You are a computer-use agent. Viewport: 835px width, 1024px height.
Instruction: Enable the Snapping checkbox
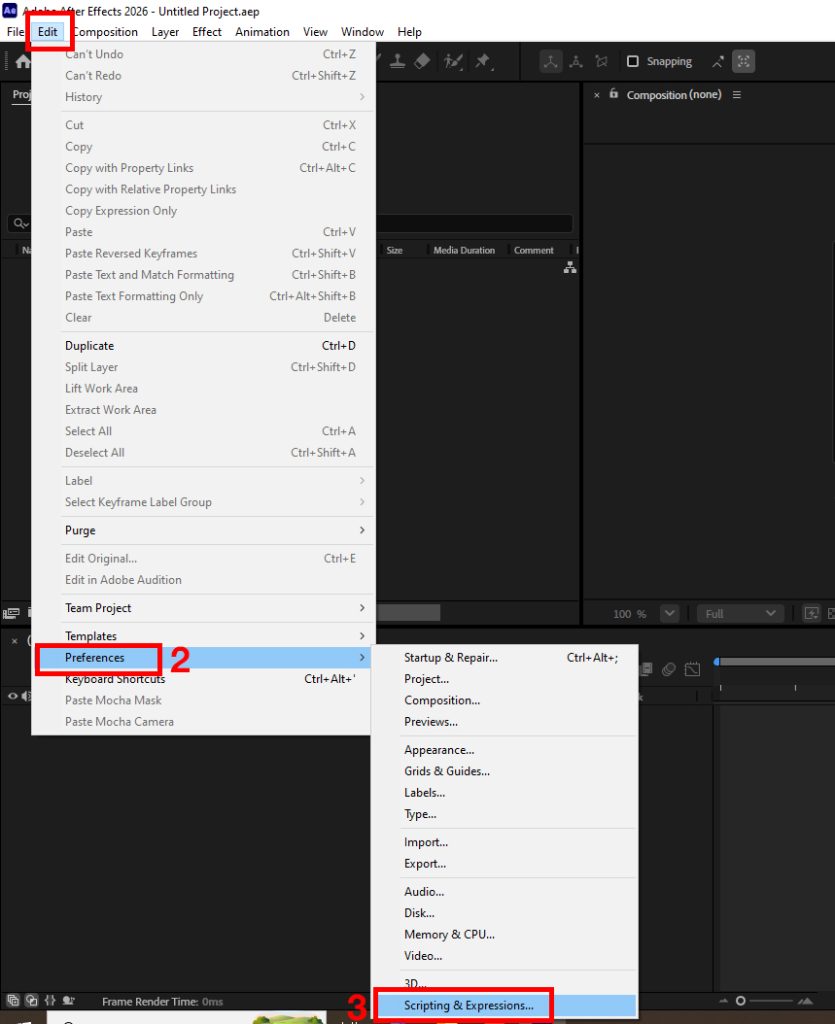633,61
